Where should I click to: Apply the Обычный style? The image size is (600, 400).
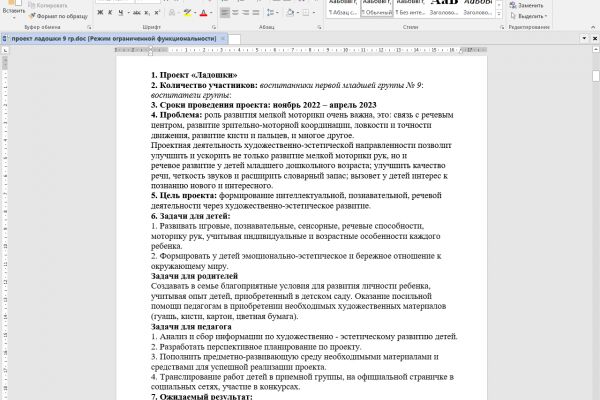[377, 9]
